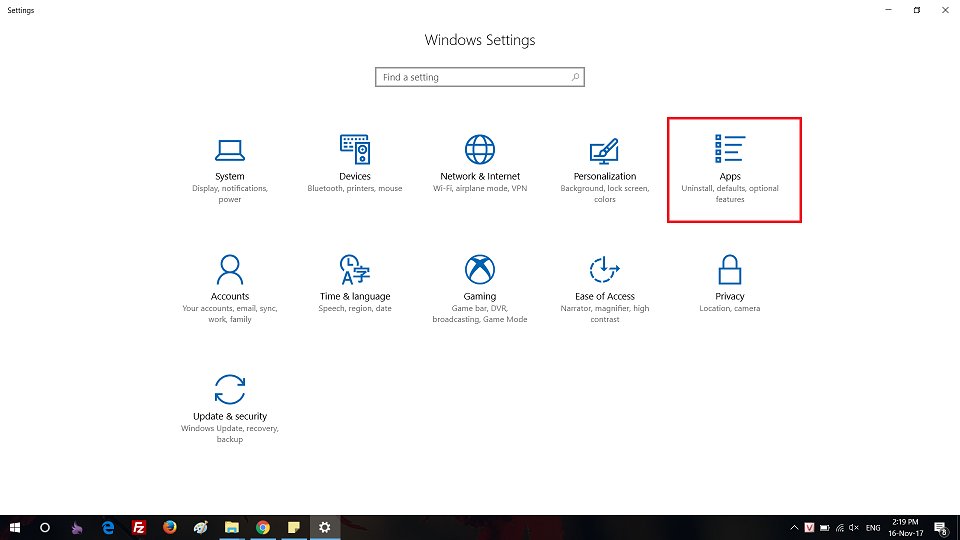Viewport: 960px width, 540px height.
Task: Open the System settings category
Action: click(230, 170)
